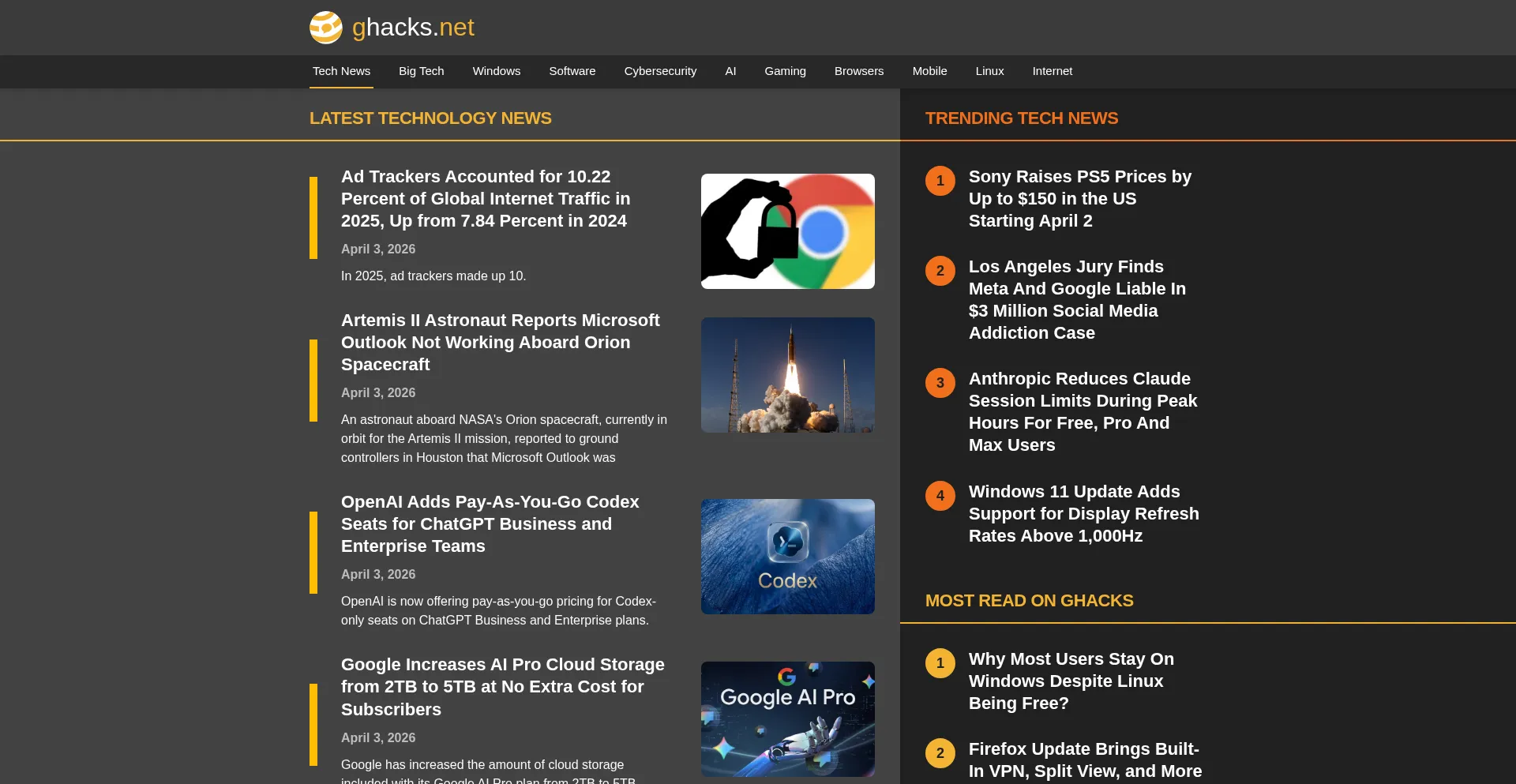Open the Big Tech menu item
Image resolution: width=1516 pixels, height=784 pixels.
point(422,71)
